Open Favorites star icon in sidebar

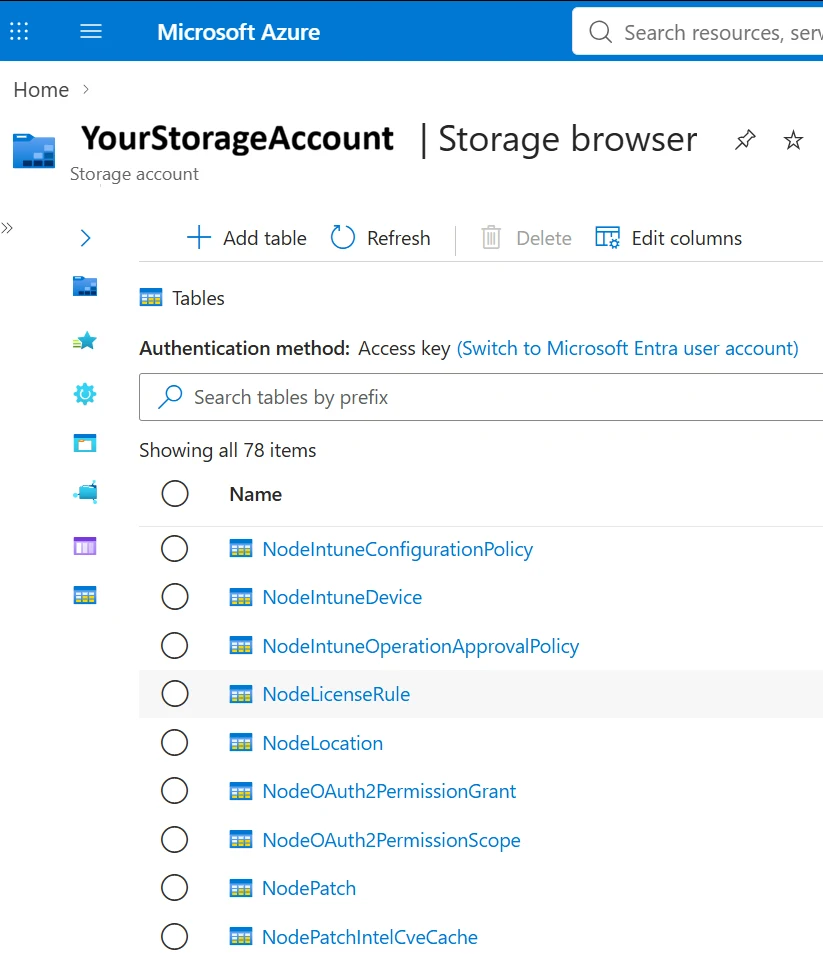[85, 341]
